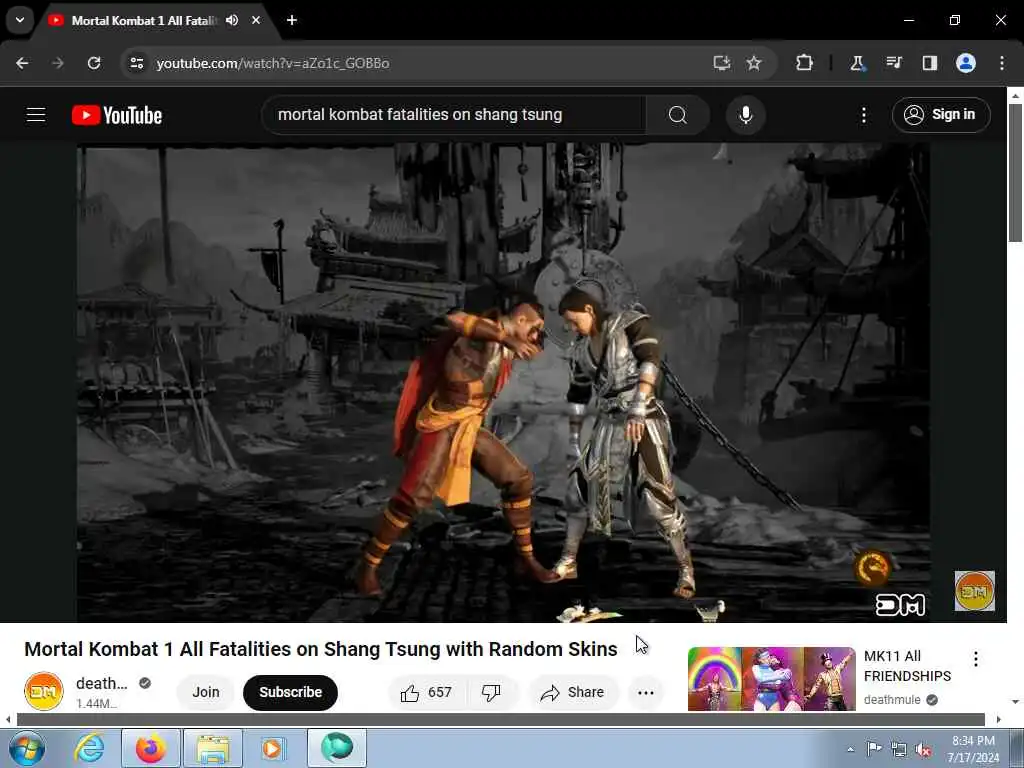Search with voice microphone button
This screenshot has height=768, width=1024.
pyautogui.click(x=745, y=115)
